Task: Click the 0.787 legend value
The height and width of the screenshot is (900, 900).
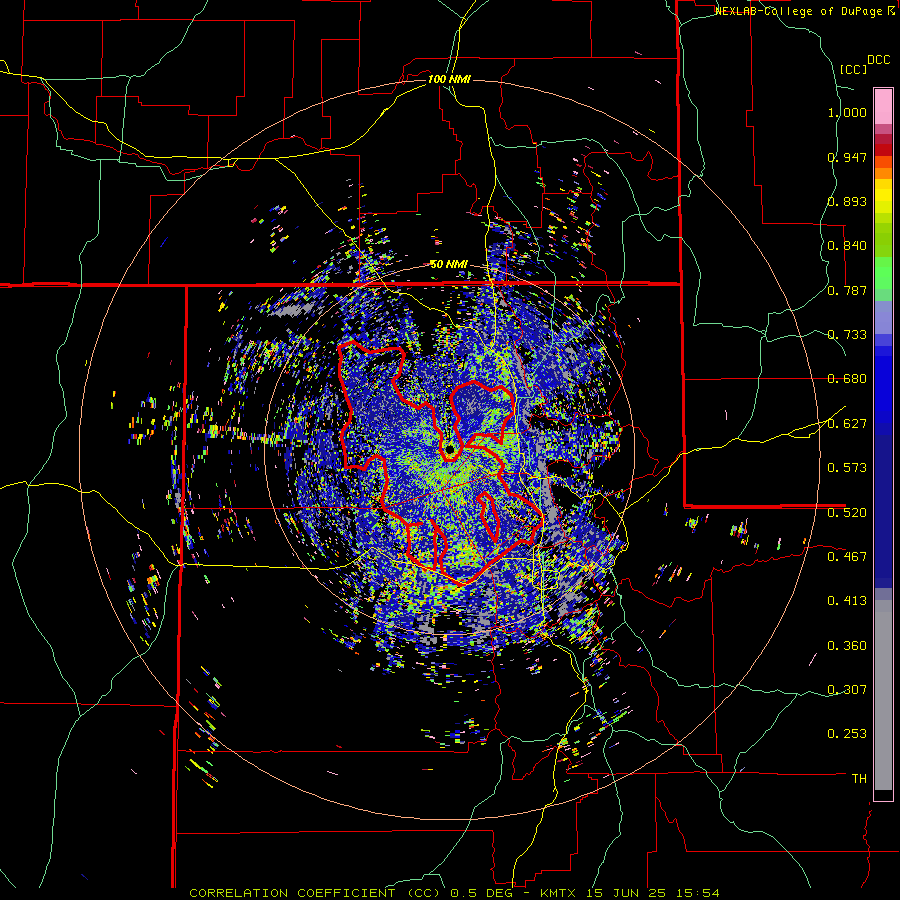Action: (x=847, y=290)
